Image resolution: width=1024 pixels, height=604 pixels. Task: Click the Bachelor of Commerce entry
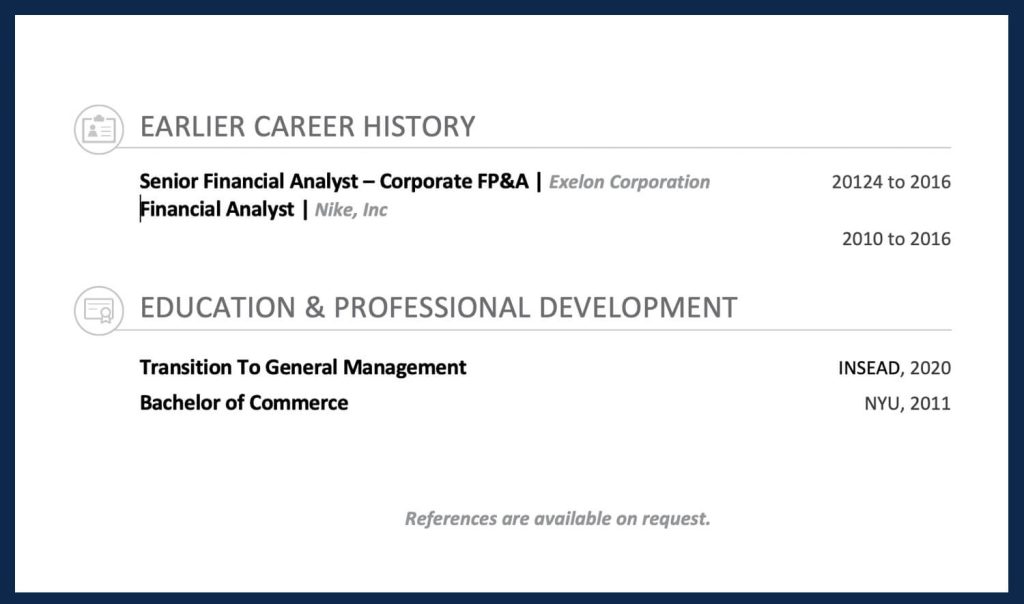(244, 403)
